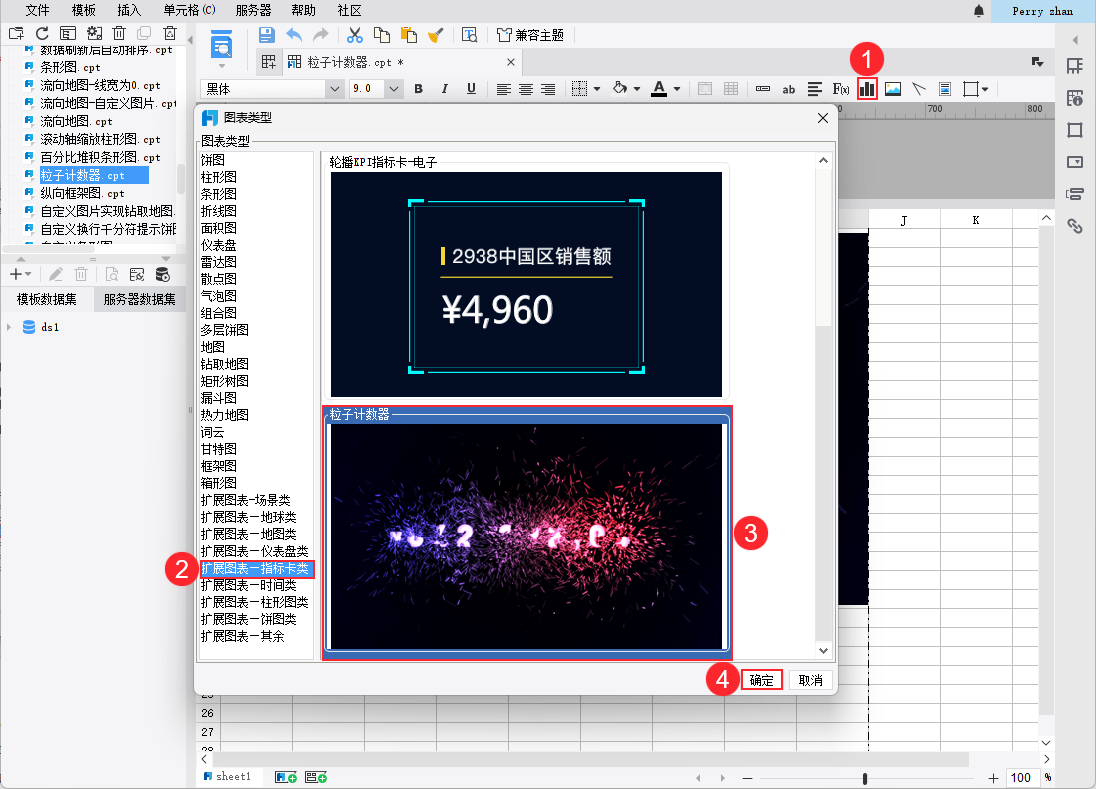Open 纵向框架图.cpt in file tree
This screenshot has width=1096, height=789.
coord(82,193)
